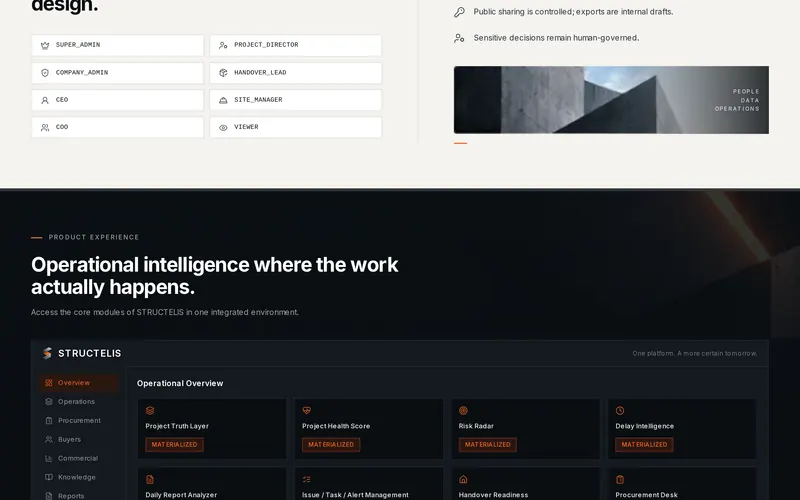Click MATERIALIZED badge on Risk Radar
Screen dimensions: 800x500
point(488,444)
